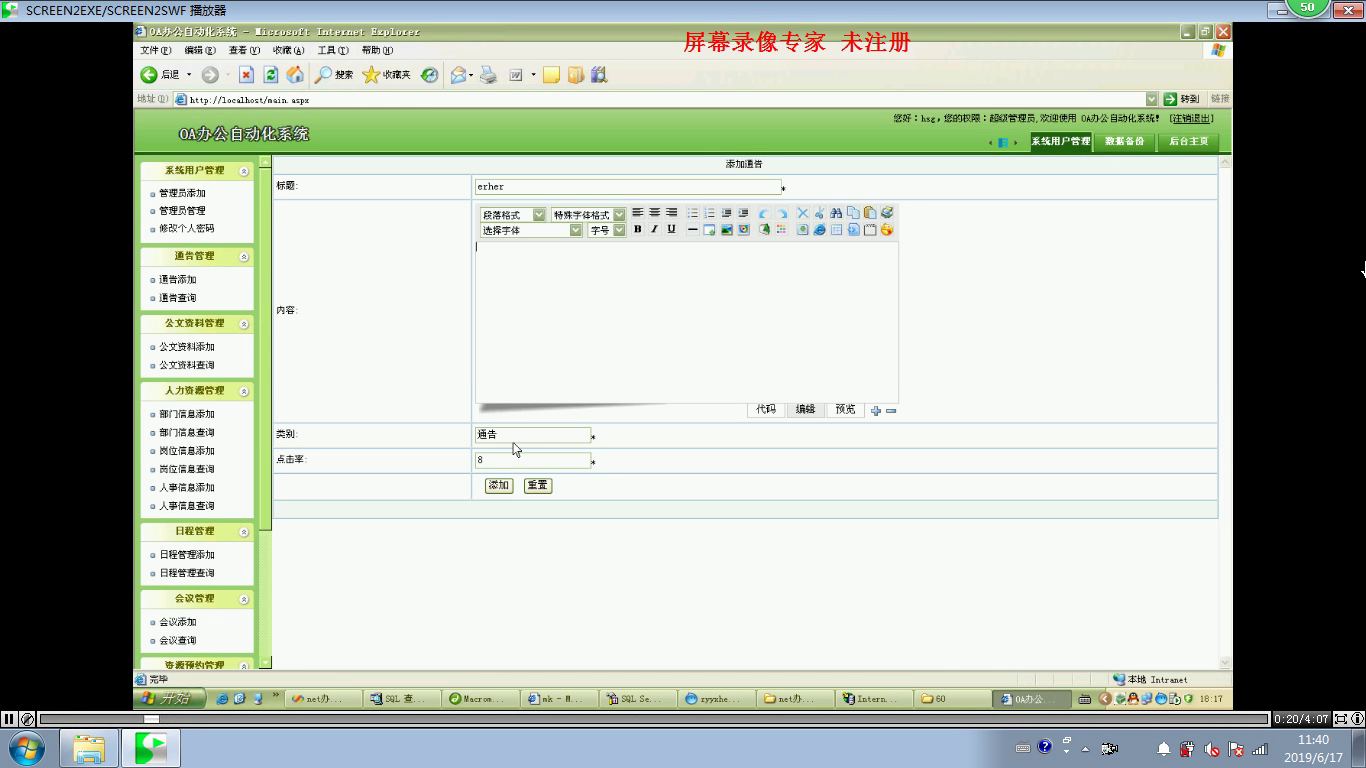
Task: Open File Explorer from Windows taskbar
Action: point(88,748)
